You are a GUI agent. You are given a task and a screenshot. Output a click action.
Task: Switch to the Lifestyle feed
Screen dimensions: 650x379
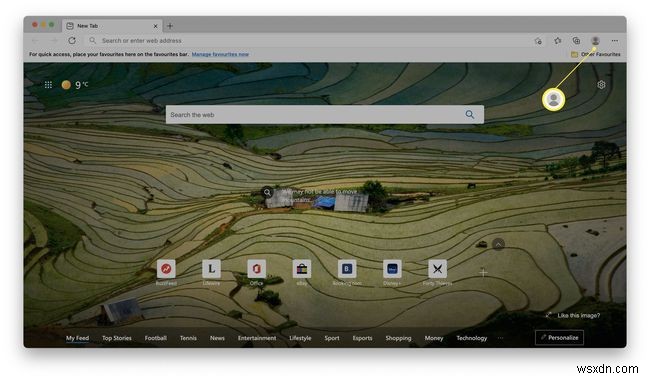pyautogui.click(x=300, y=338)
